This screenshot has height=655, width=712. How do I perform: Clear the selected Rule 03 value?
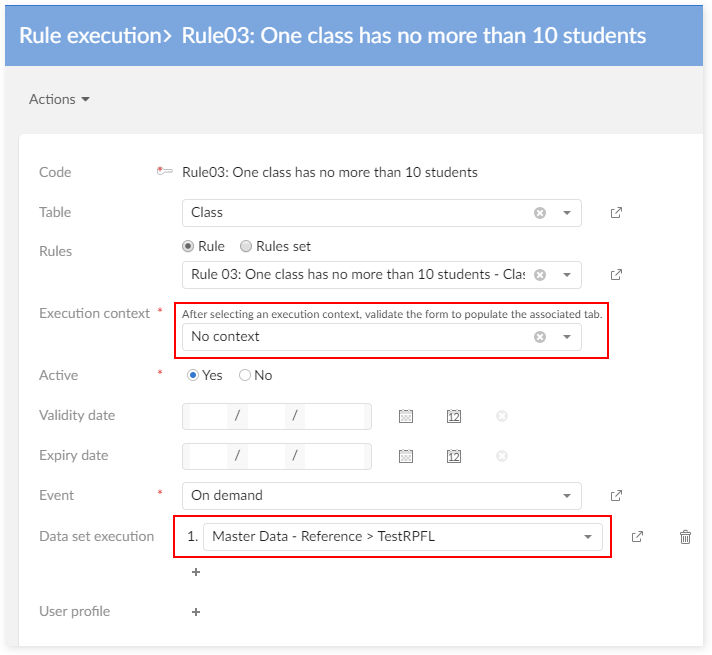tap(539, 275)
